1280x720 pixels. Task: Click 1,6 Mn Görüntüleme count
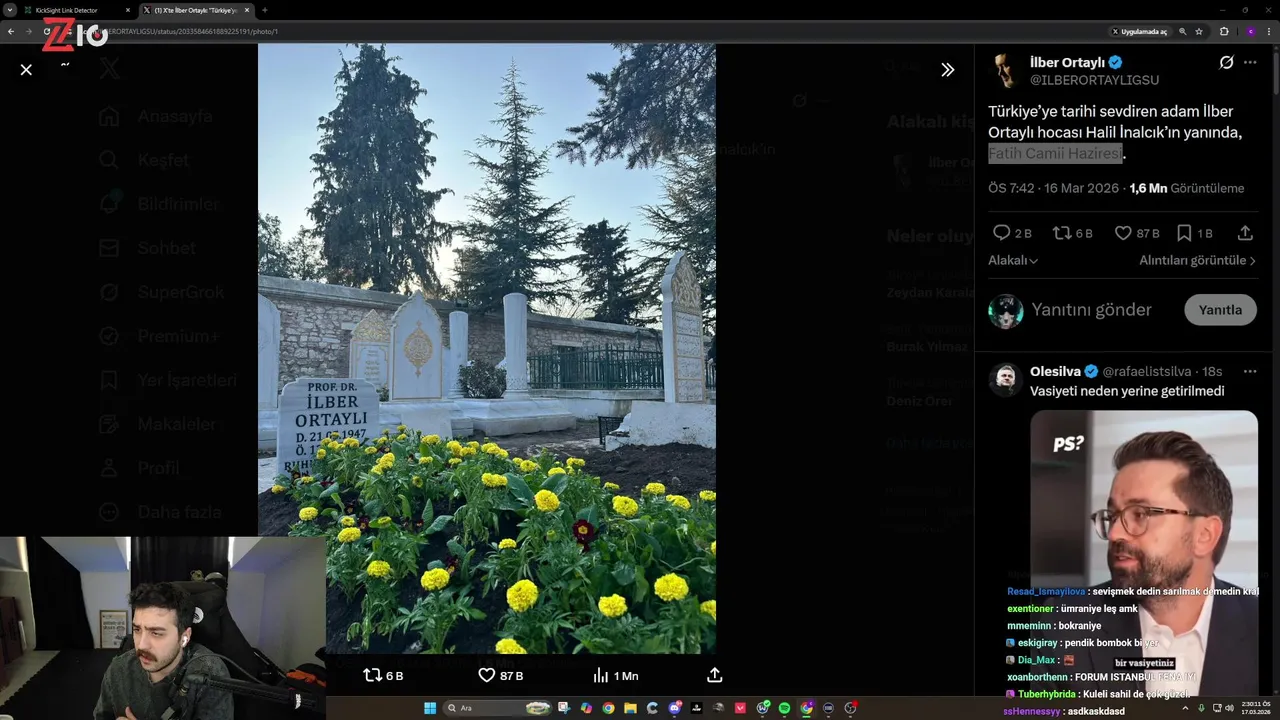click(1187, 188)
